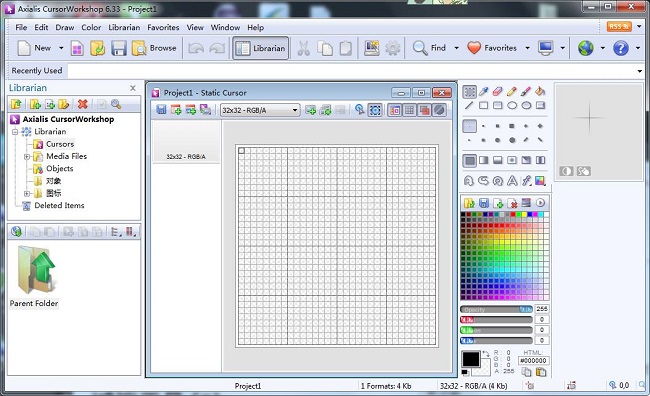The width and height of the screenshot is (650, 396).
Task: Open the Draw menu
Action: coord(65,27)
